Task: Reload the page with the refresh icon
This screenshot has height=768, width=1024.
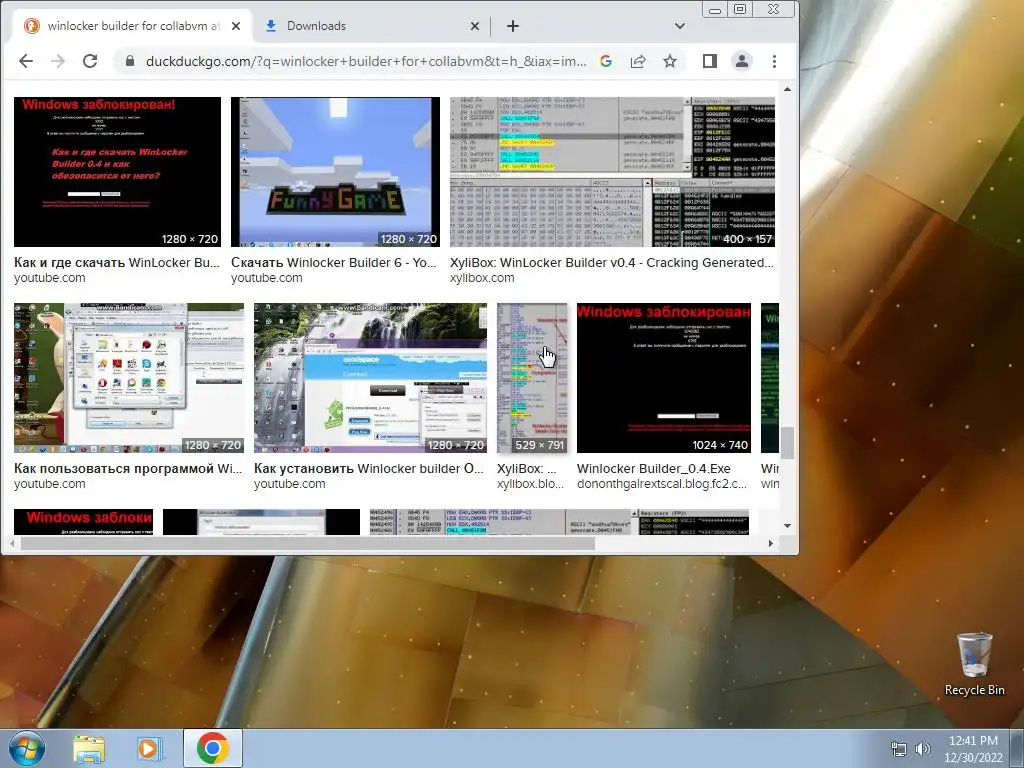Action: click(x=90, y=61)
